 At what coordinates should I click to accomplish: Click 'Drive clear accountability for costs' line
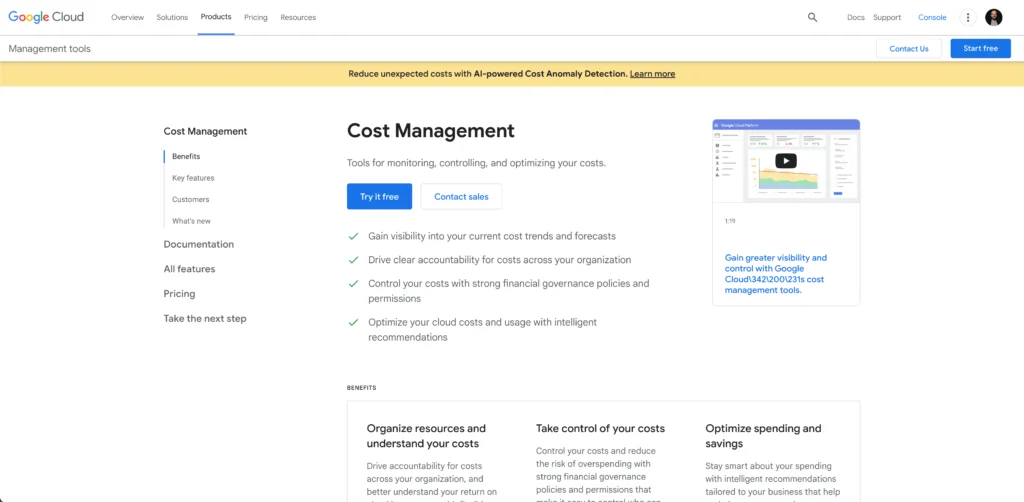coord(500,260)
